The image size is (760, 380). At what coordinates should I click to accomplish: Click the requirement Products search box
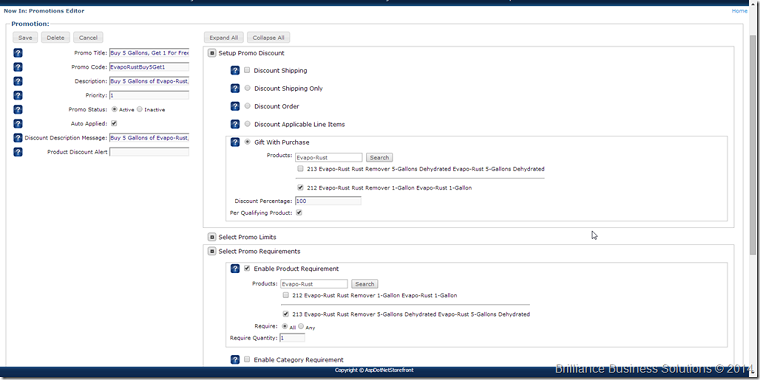314,284
